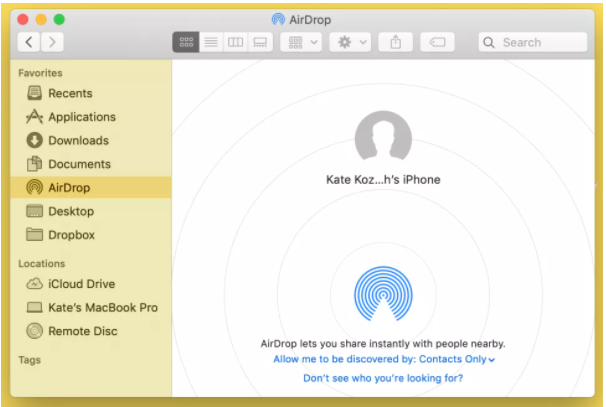Viewport: 606px width, 407px height.
Task: Select Kate Koz...h's iPhone avatar
Action: click(x=383, y=137)
